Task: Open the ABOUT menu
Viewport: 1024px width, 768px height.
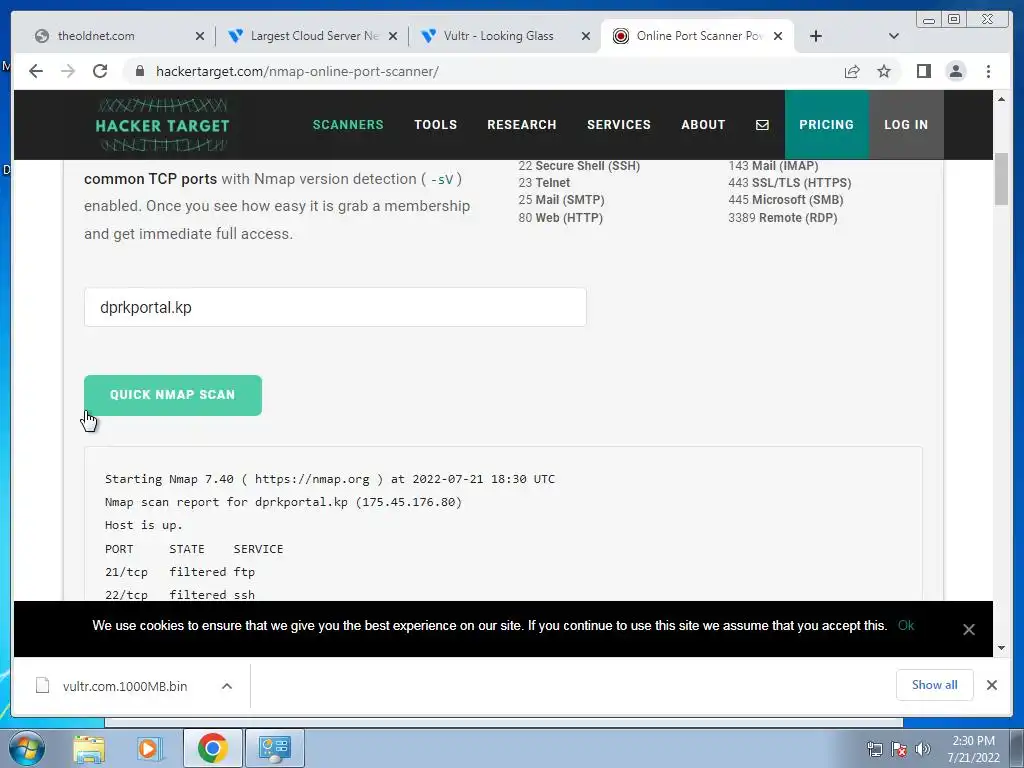Action: pyautogui.click(x=703, y=125)
